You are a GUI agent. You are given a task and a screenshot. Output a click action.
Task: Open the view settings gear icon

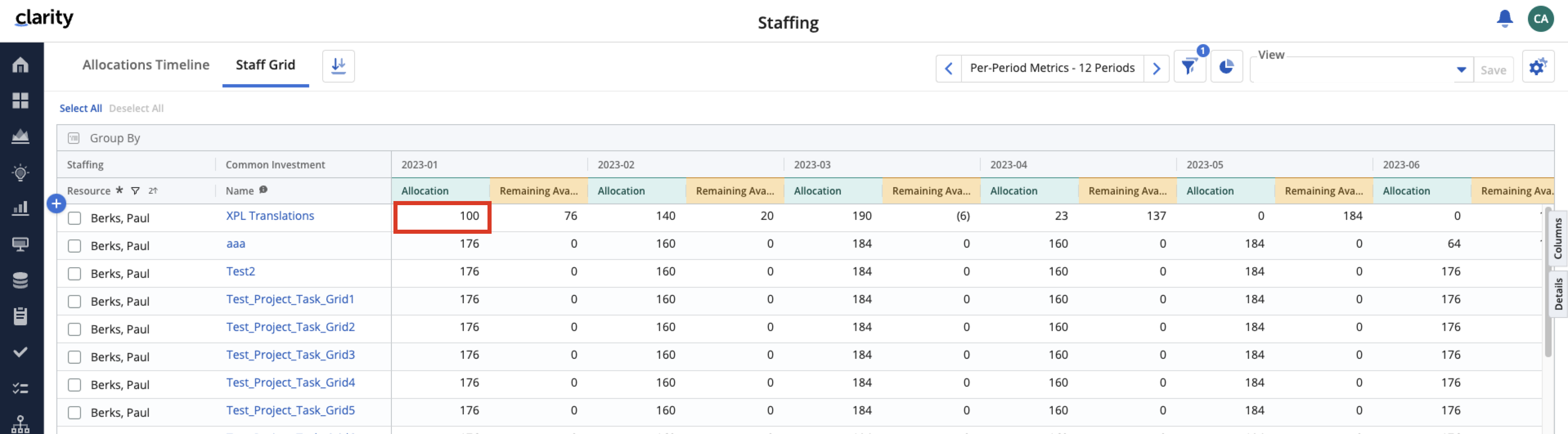pos(1538,67)
